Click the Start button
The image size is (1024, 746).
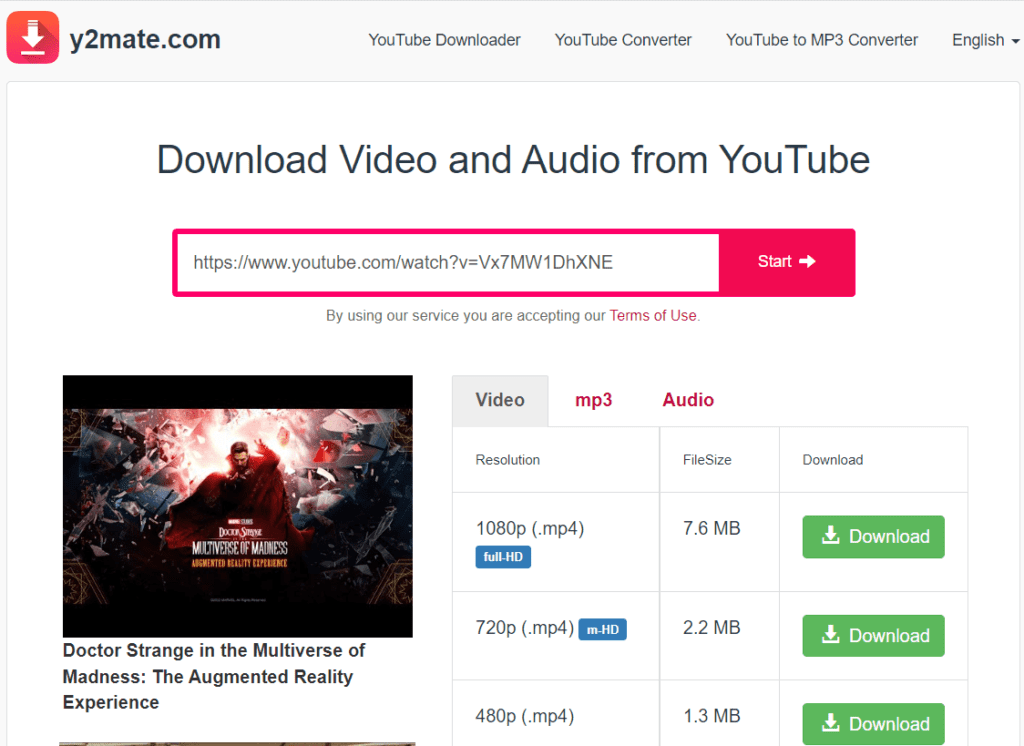click(787, 262)
